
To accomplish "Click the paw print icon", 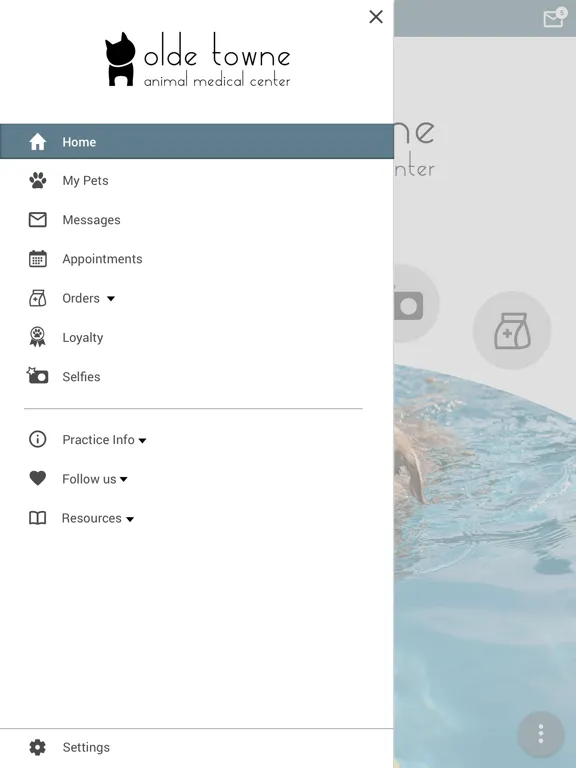I will tap(38, 181).
